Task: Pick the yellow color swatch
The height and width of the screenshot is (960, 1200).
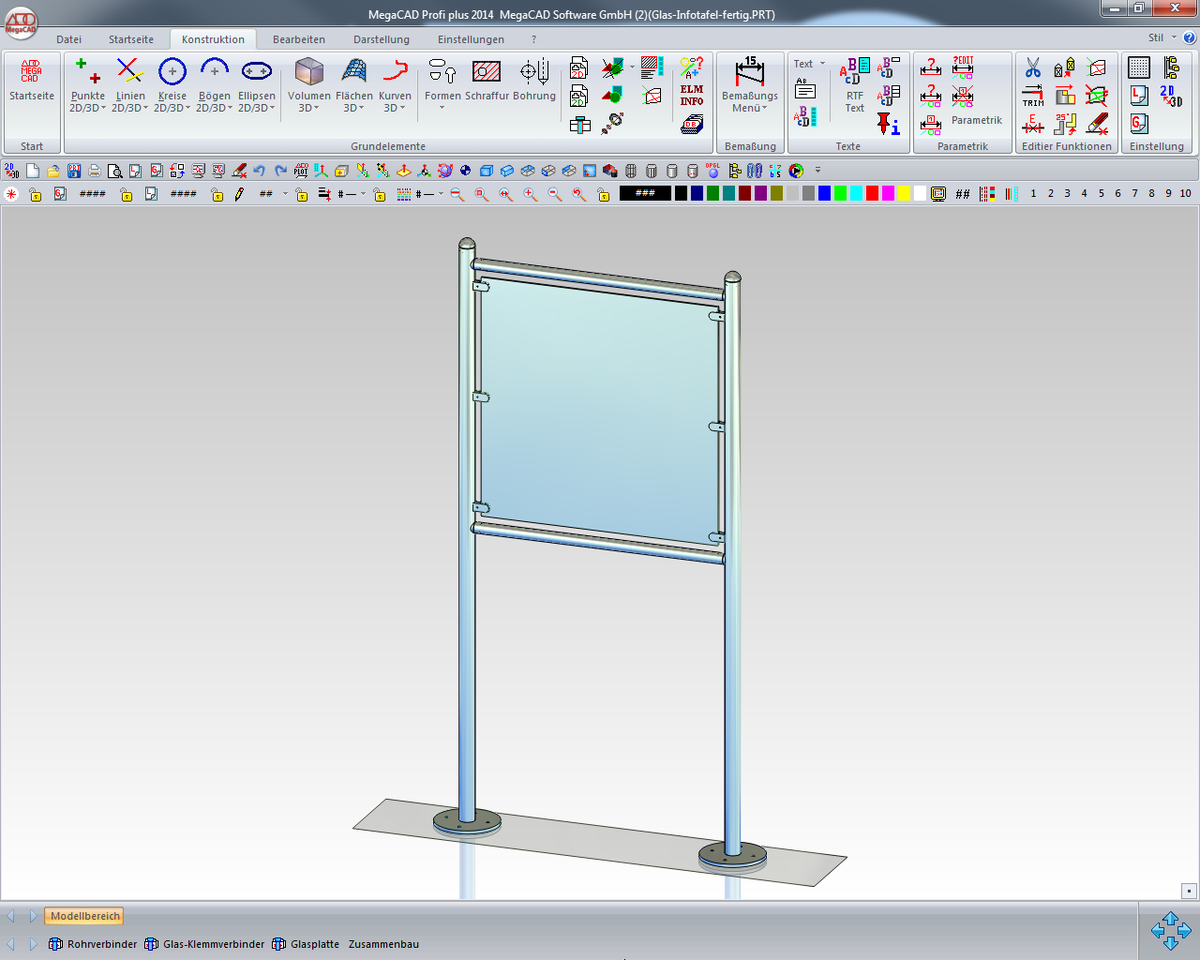Action: pyautogui.click(x=904, y=194)
